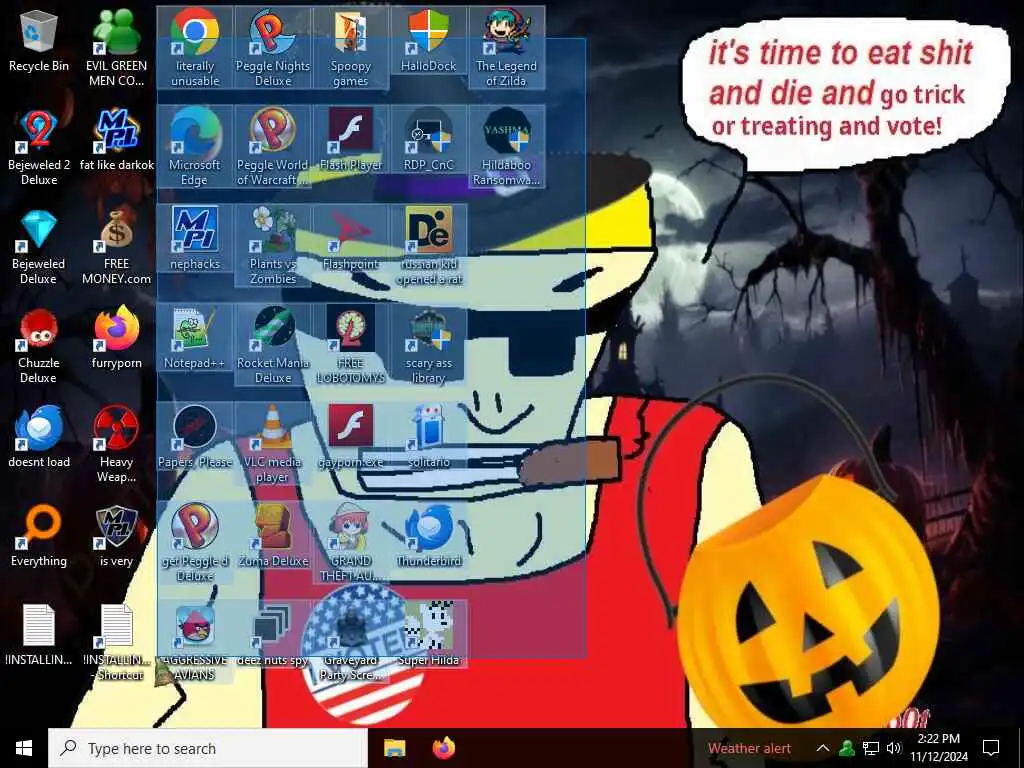Open the Flash Player shortcut

351,140
